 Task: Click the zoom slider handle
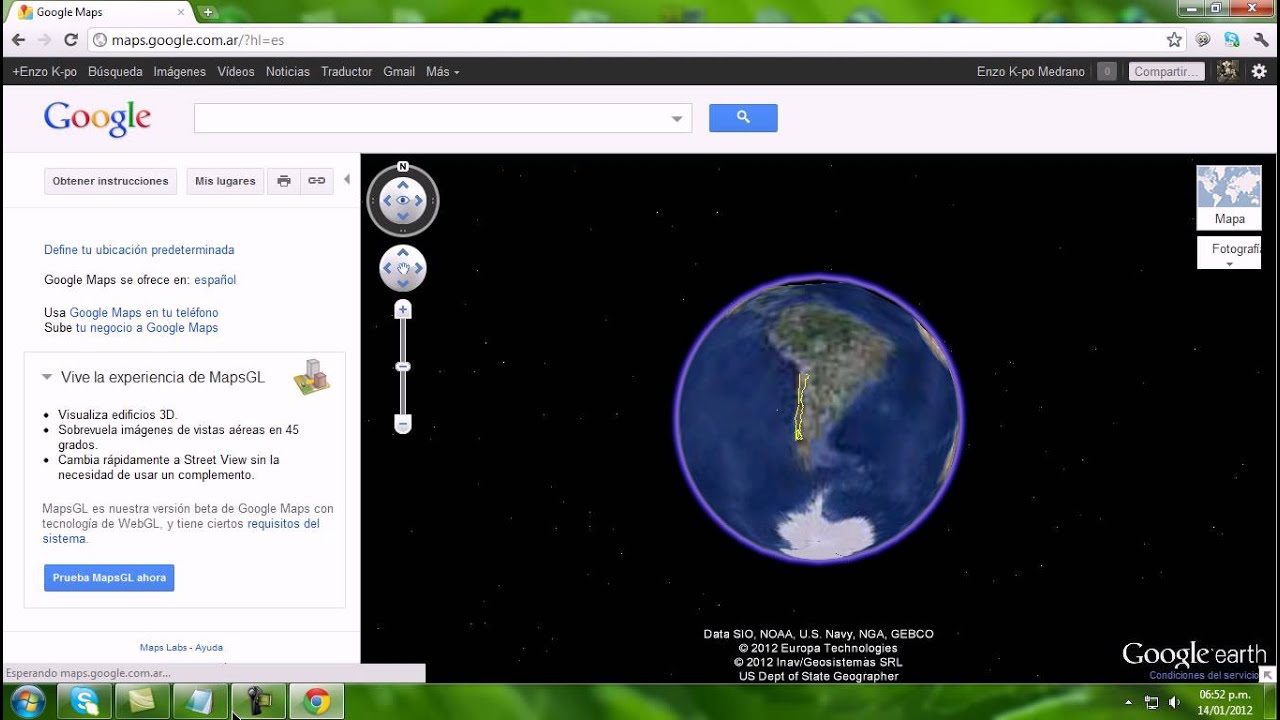coord(403,367)
